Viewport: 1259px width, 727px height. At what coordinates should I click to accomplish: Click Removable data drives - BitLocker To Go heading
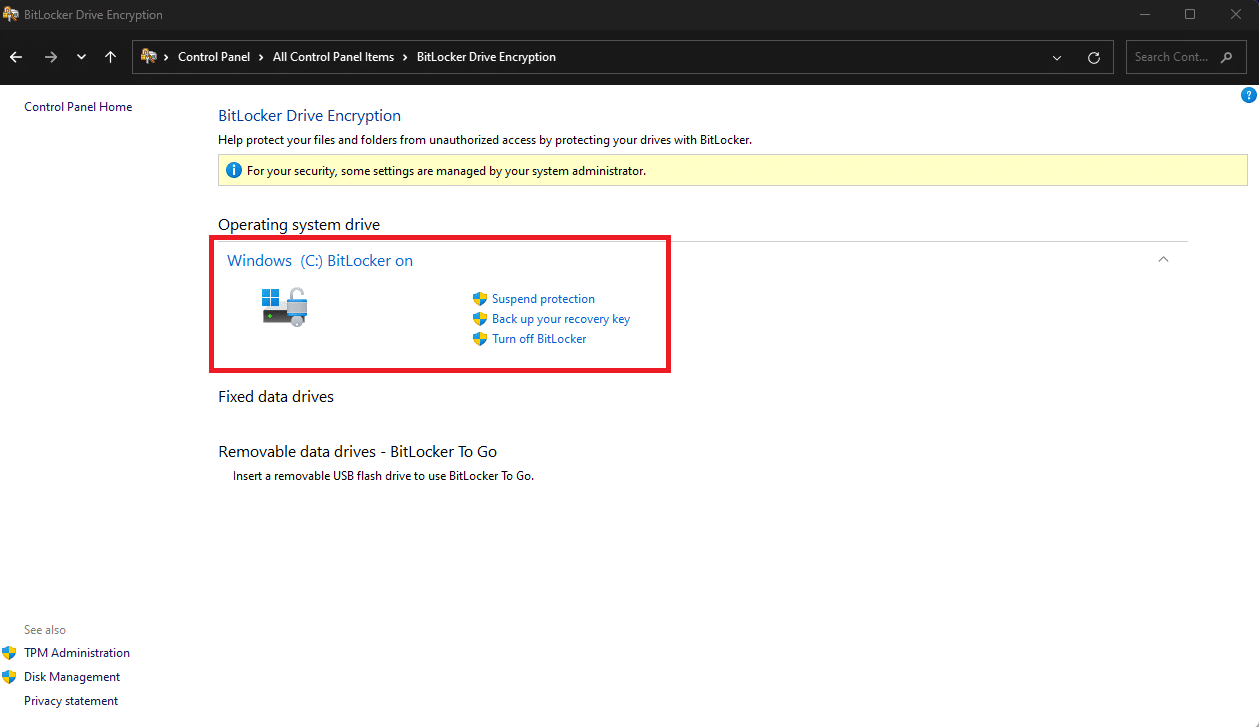(358, 452)
